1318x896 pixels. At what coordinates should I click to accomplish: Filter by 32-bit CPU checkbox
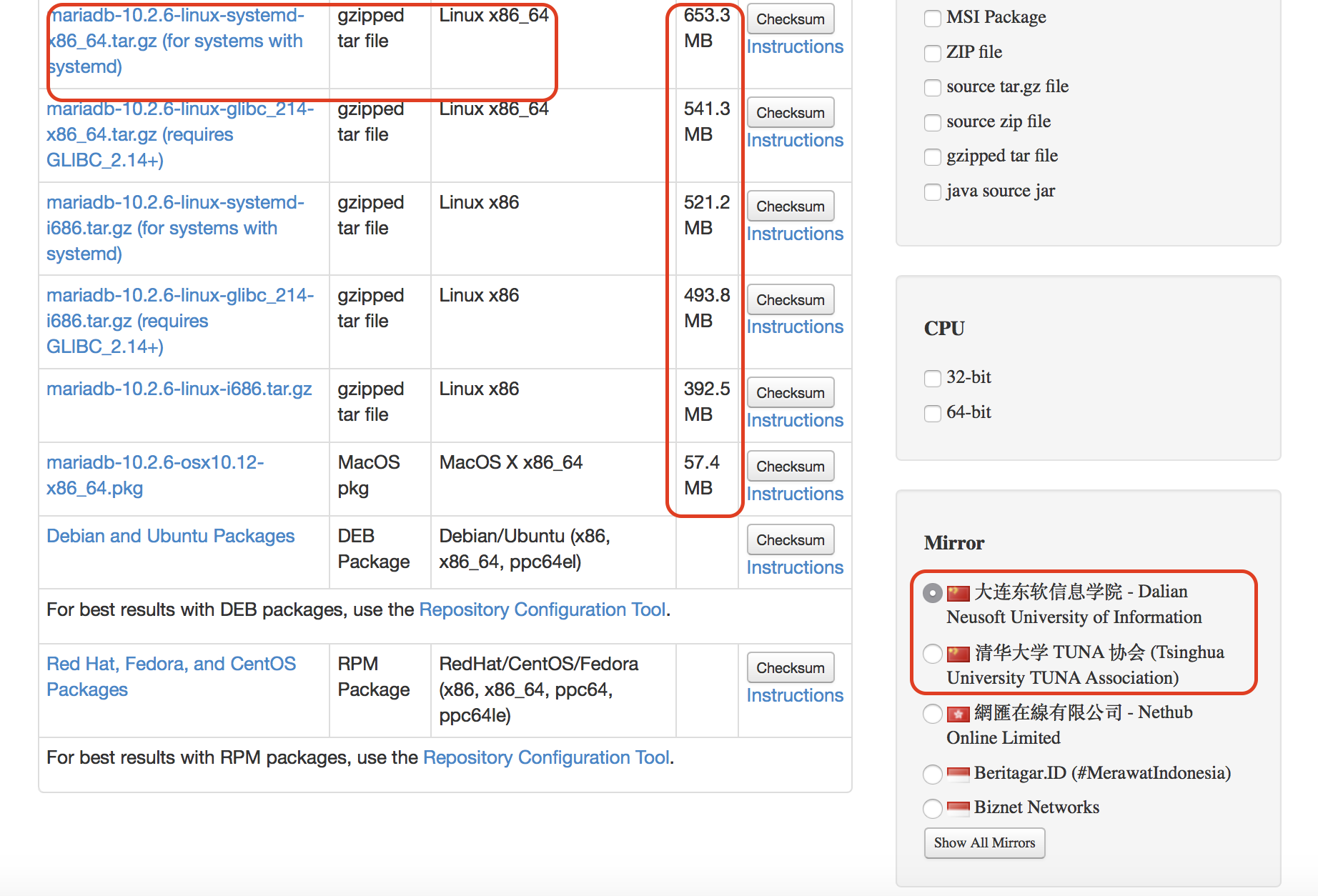point(933,378)
